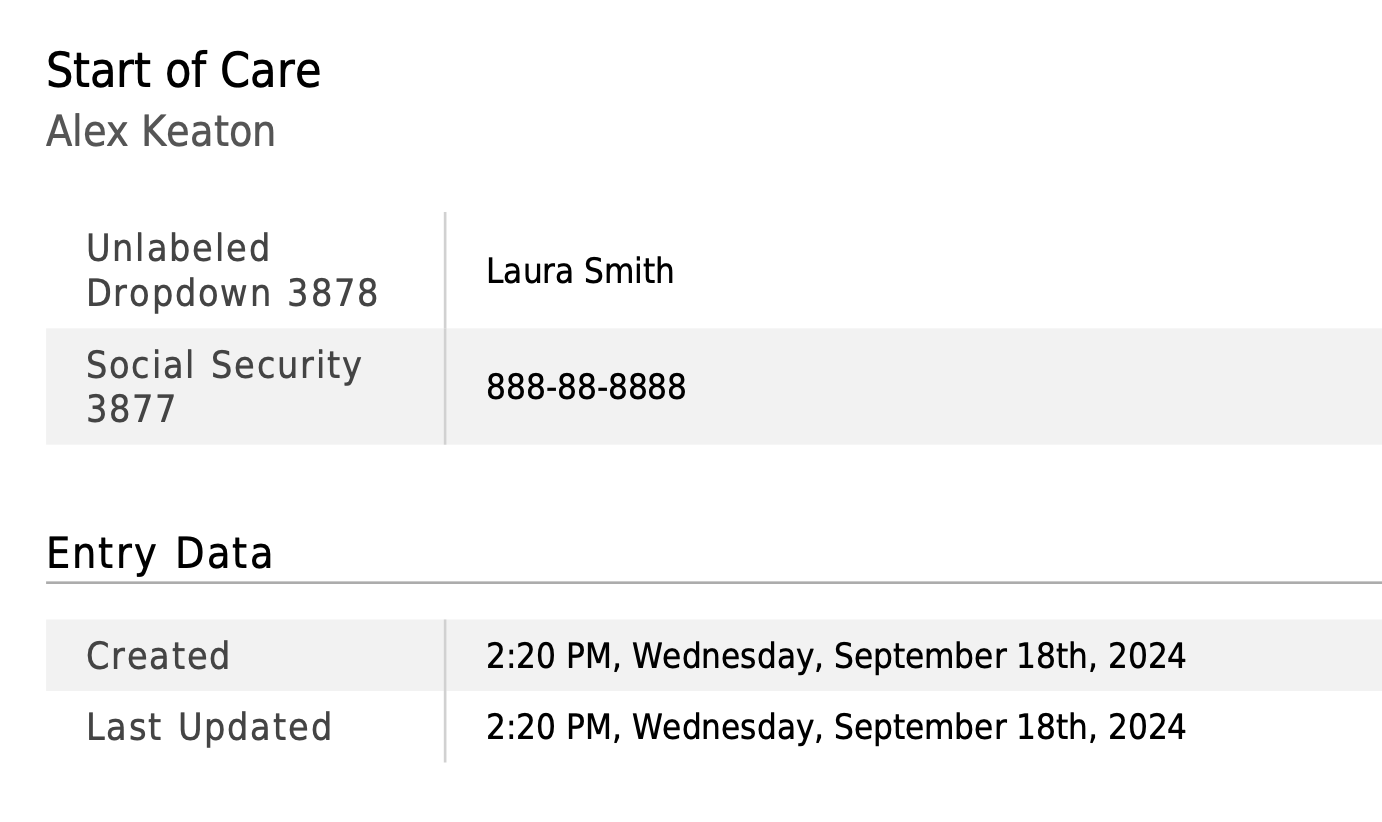This screenshot has width=1382, height=822.
Task: Click the Created field label
Action: coord(158,656)
